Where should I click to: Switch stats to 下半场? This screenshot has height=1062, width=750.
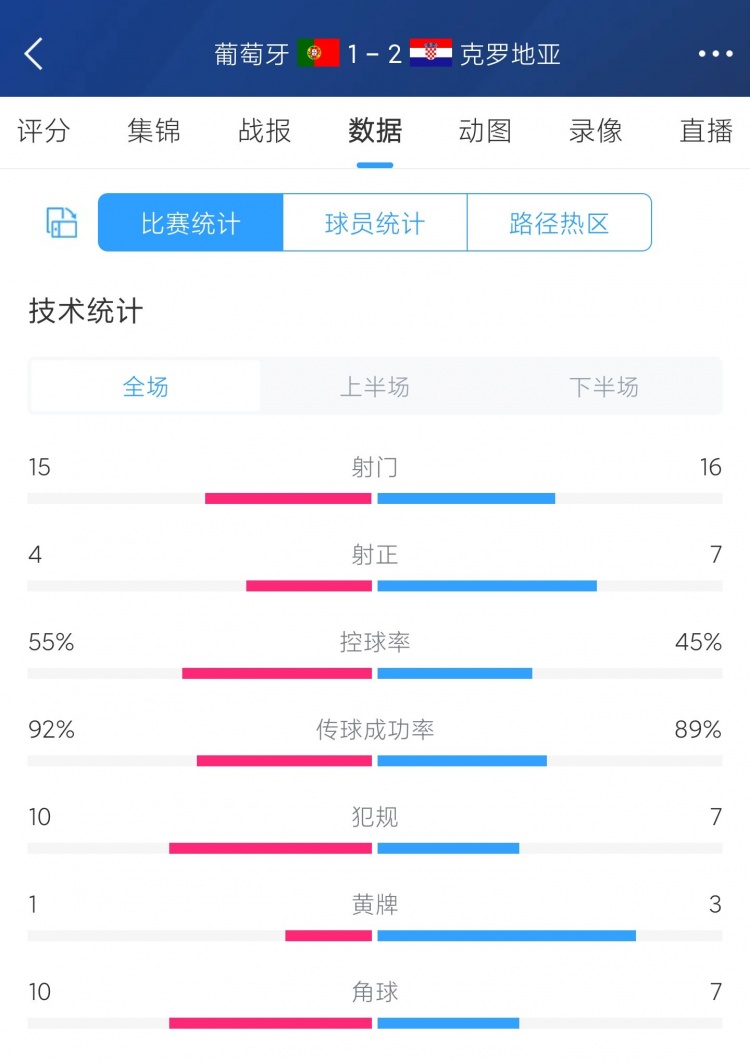point(604,387)
